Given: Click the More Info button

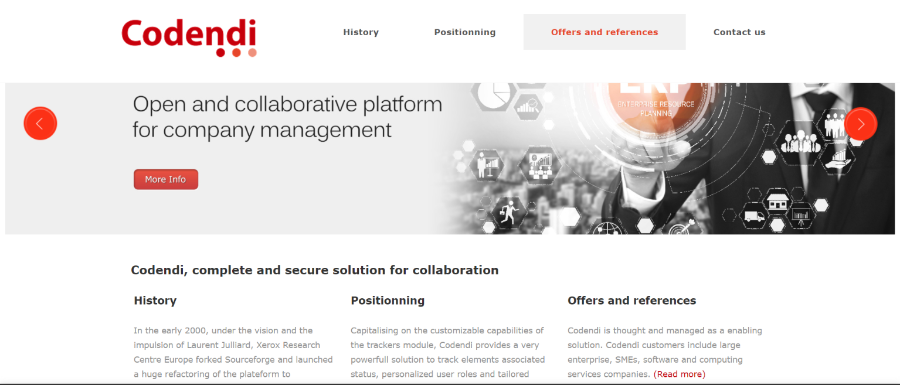Looking at the screenshot, I should point(166,179).
